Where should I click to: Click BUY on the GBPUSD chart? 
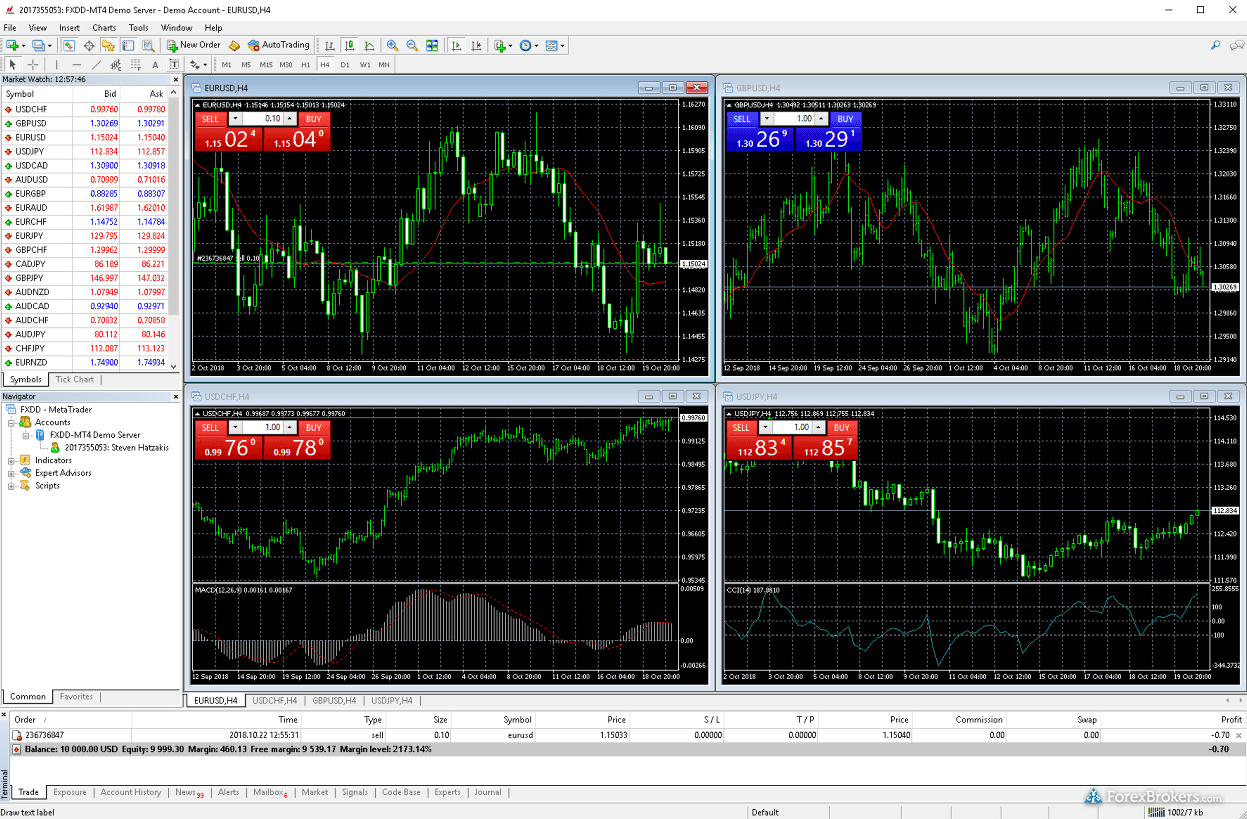tap(845, 119)
